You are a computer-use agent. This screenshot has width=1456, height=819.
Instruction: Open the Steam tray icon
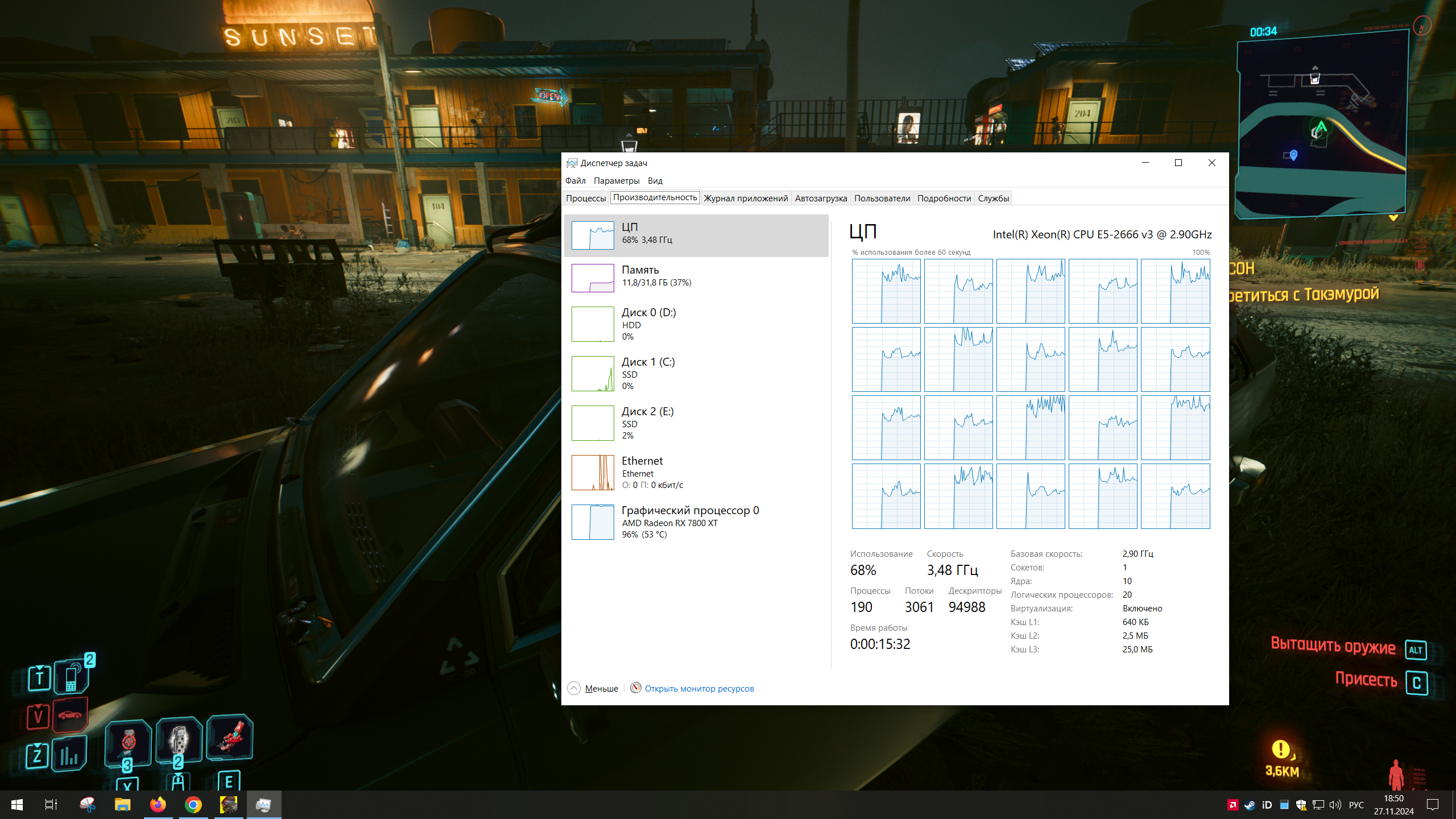pyautogui.click(x=1250, y=805)
